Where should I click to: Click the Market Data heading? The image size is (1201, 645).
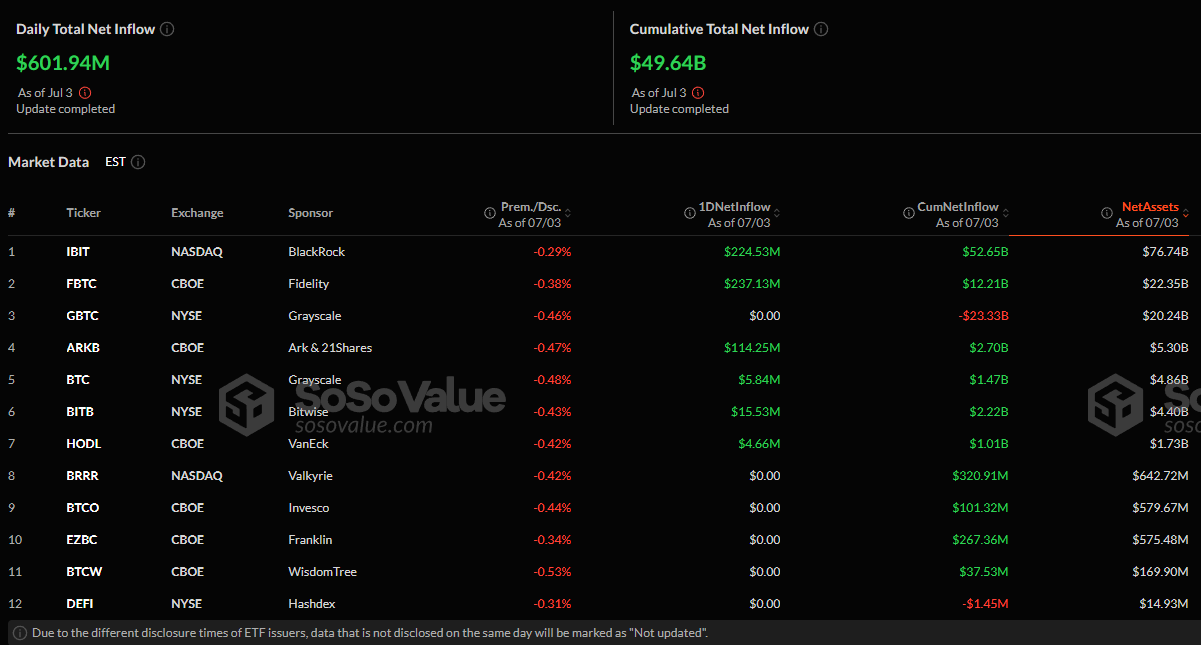(48, 162)
